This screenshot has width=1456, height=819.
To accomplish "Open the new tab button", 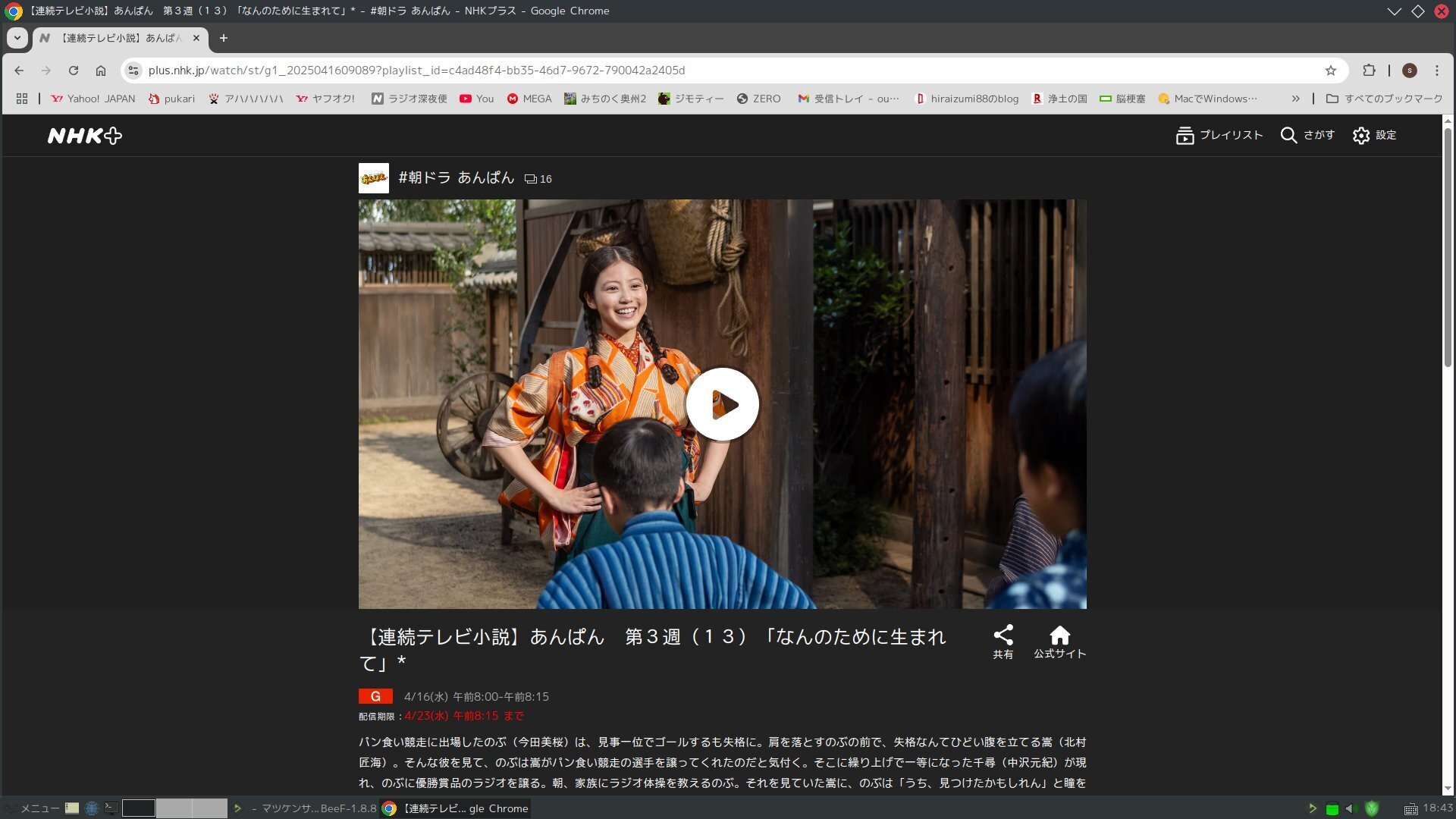I will (x=223, y=38).
